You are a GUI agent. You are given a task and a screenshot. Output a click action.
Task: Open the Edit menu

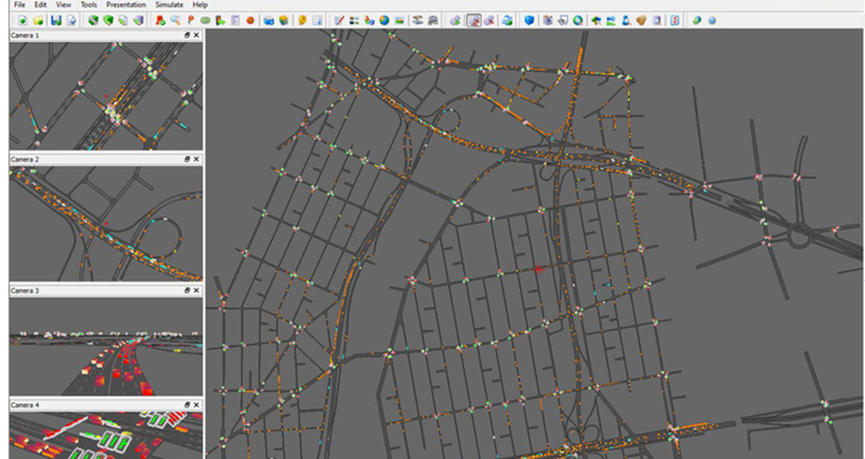point(40,4)
